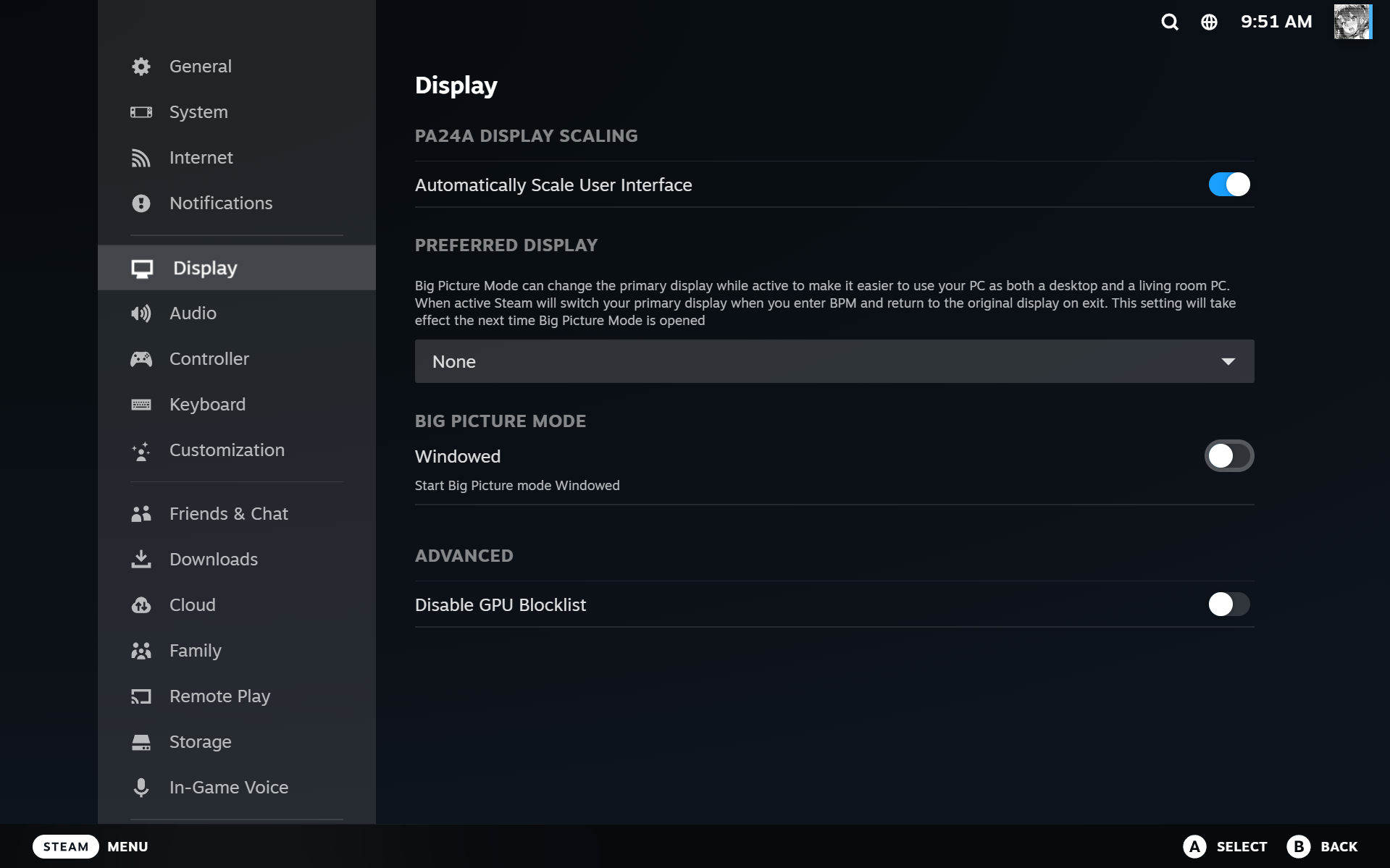Click the 9:51 AM clock
1390x868 pixels.
tap(1276, 22)
